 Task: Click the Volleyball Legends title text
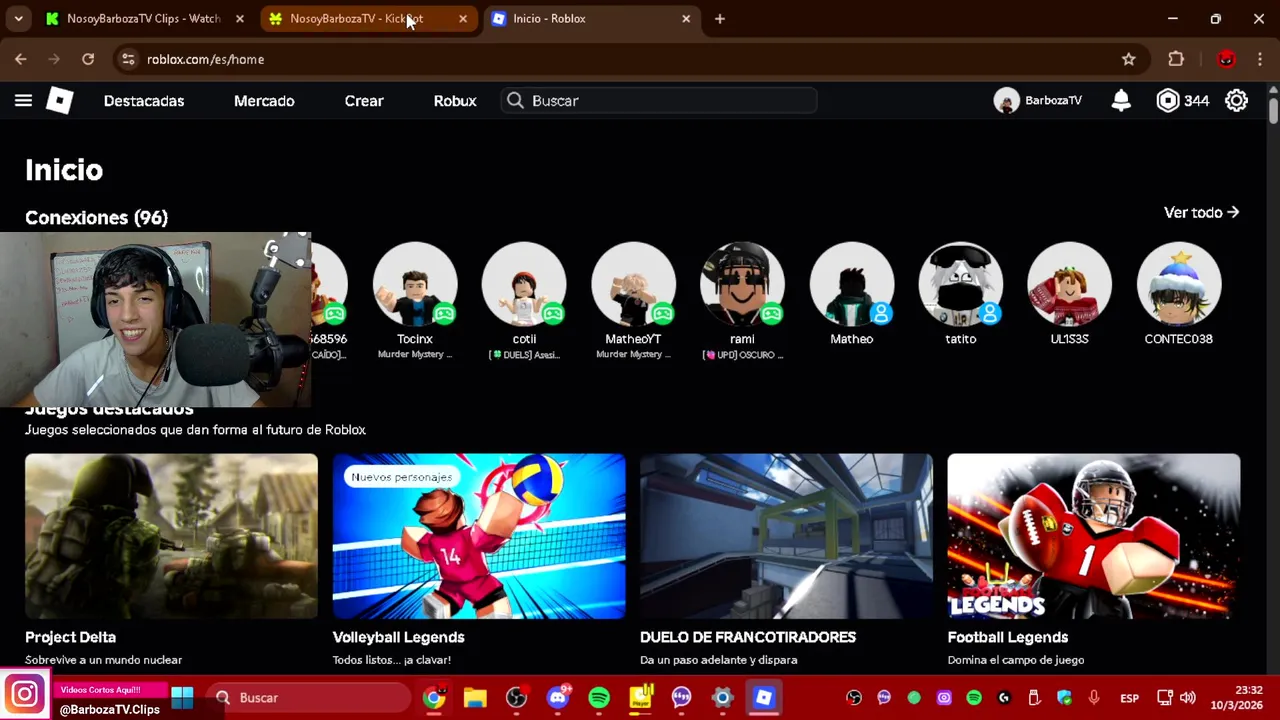[398, 637]
